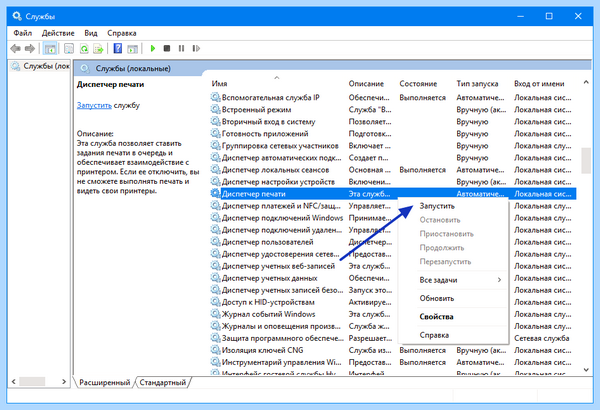This screenshot has width=600, height=410.
Task: Click the gear icon of Диспетчер печати row
Action: [215, 193]
